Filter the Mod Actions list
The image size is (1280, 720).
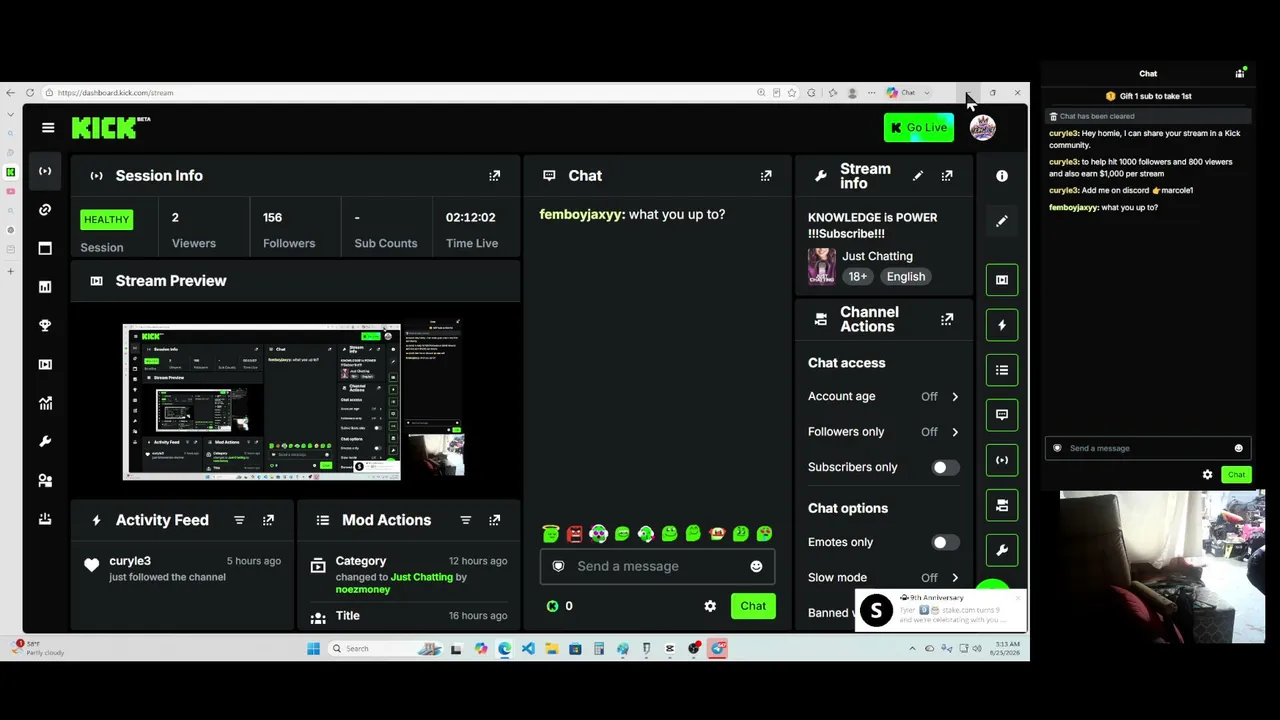click(x=465, y=520)
